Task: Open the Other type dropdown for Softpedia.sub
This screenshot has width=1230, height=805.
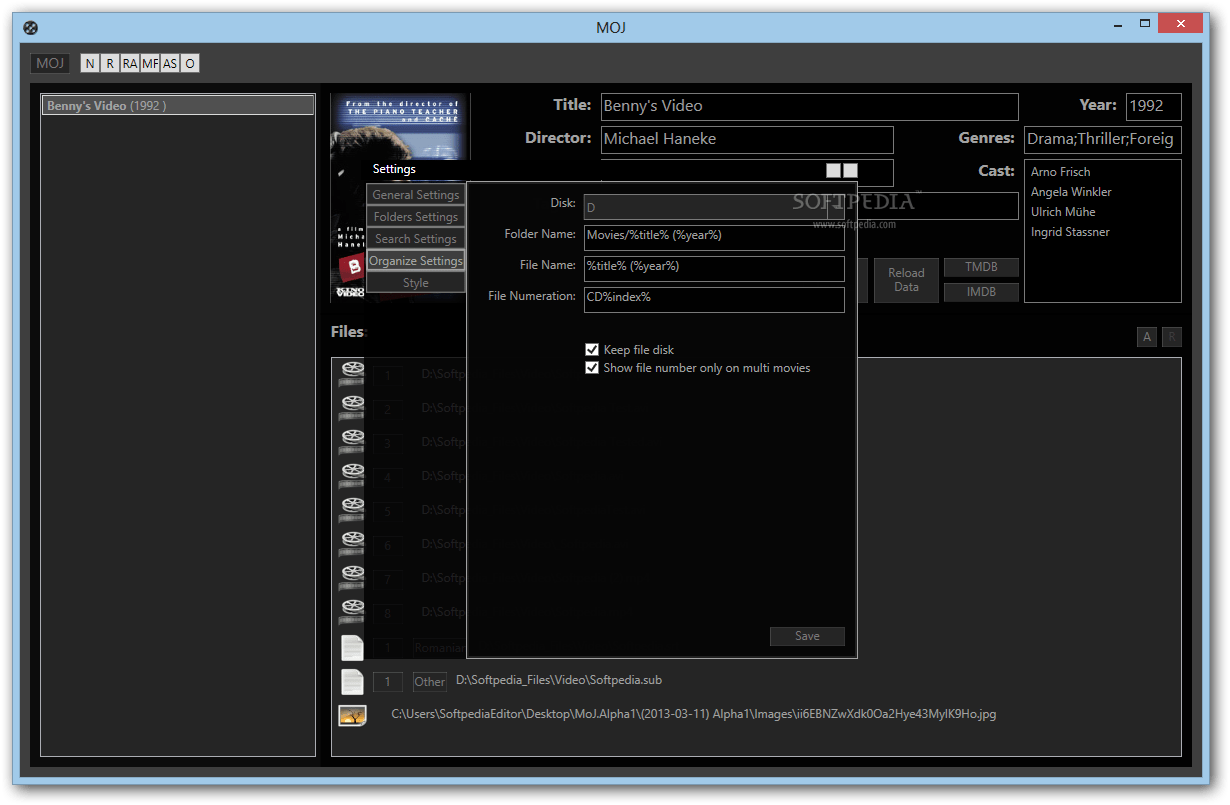Action: [x=430, y=682]
